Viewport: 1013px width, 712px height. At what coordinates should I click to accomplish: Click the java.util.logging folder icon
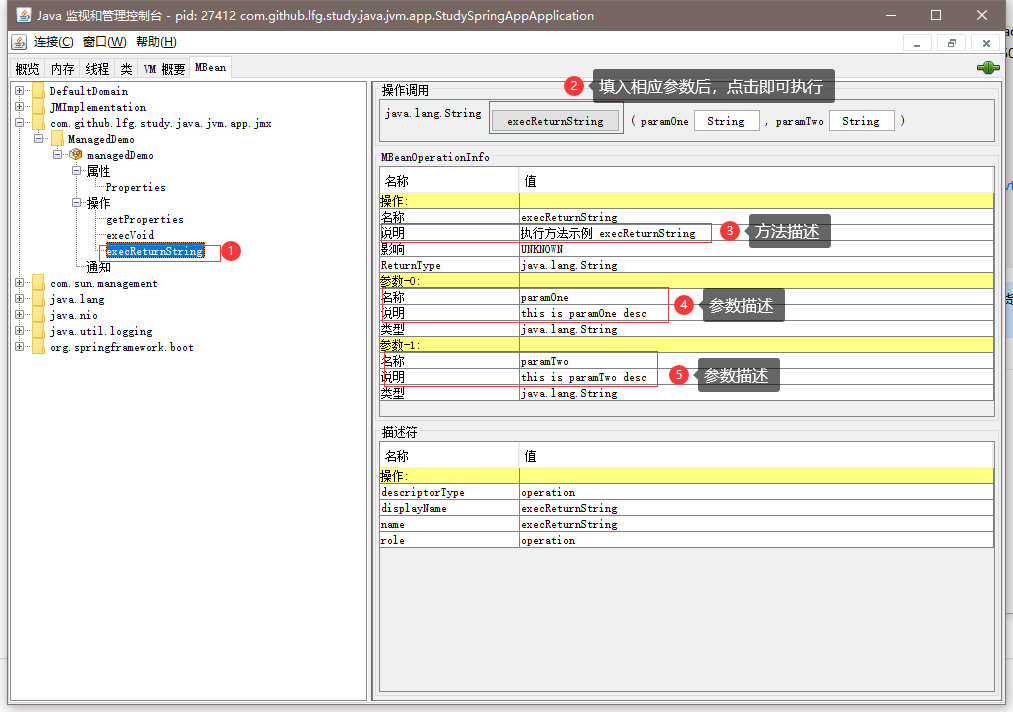(x=39, y=331)
